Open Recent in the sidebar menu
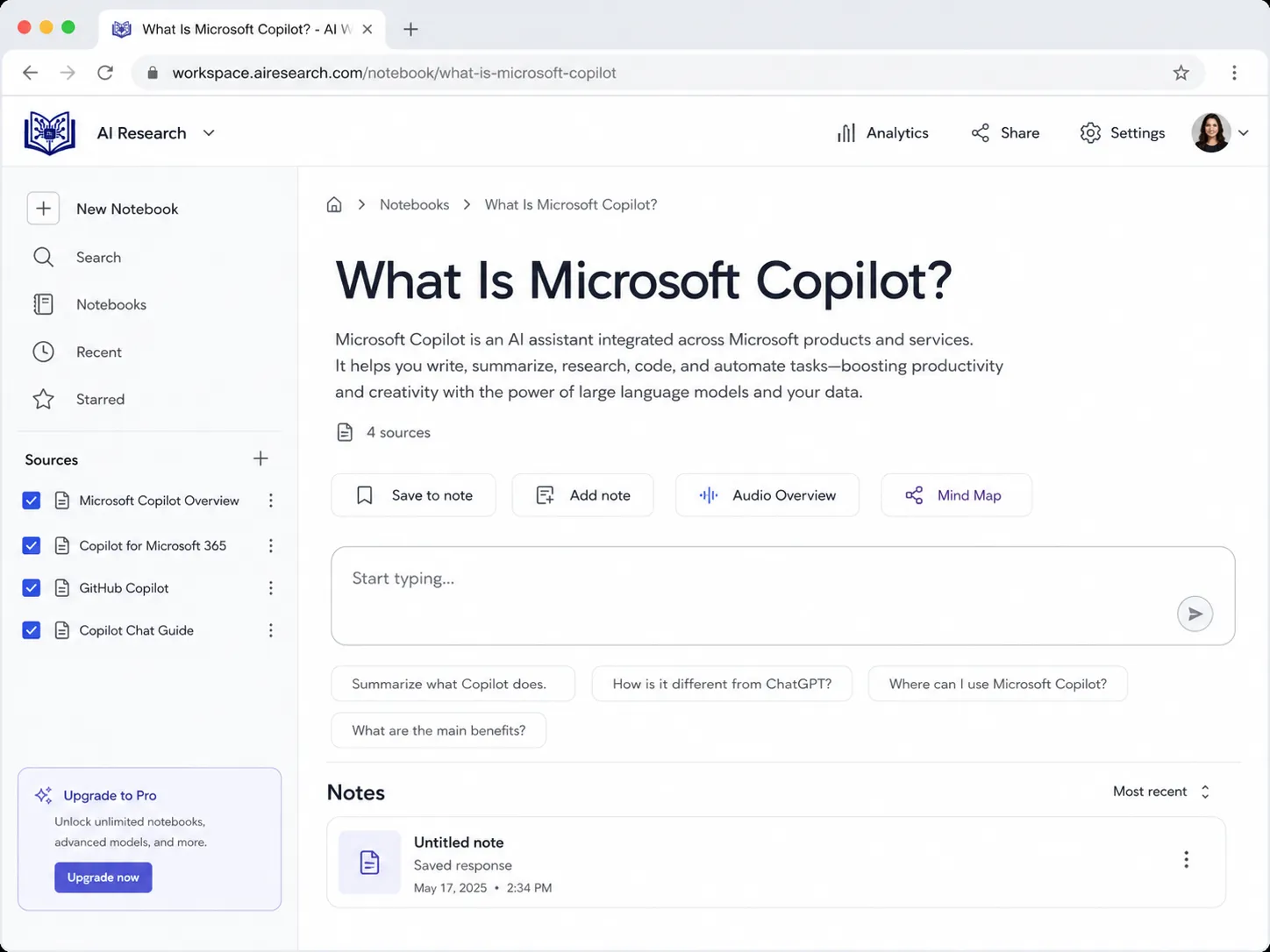 pyautogui.click(x=99, y=352)
